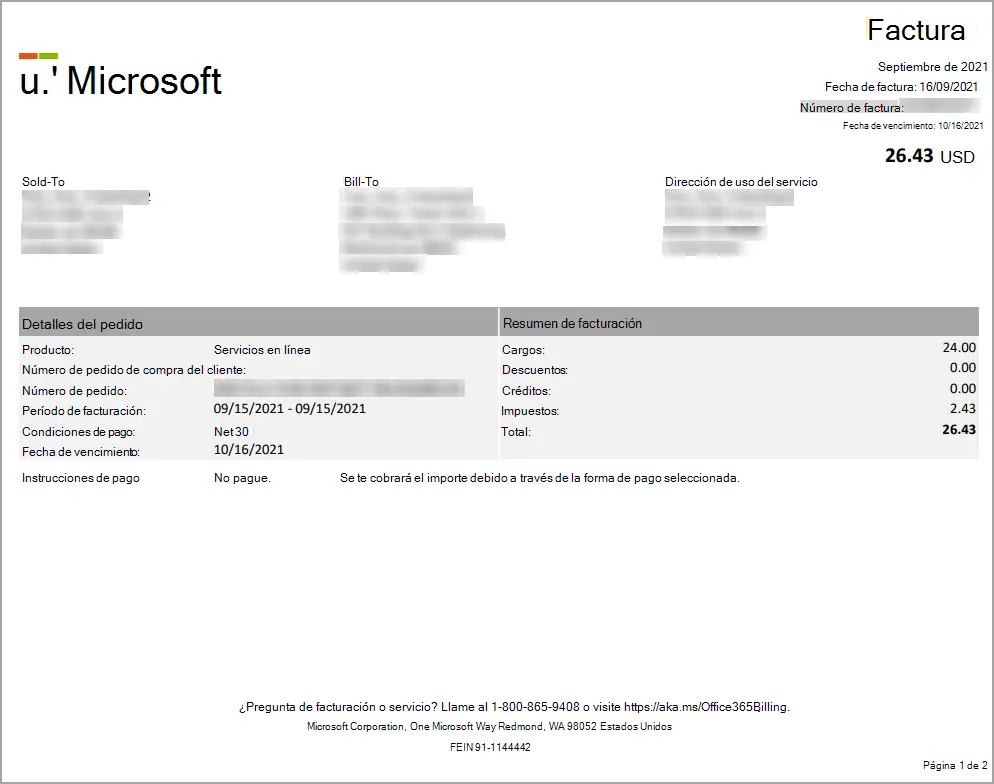Screen dimensions: 994x784
Task: Click the Microsoft logo
Action: [x=120, y=77]
